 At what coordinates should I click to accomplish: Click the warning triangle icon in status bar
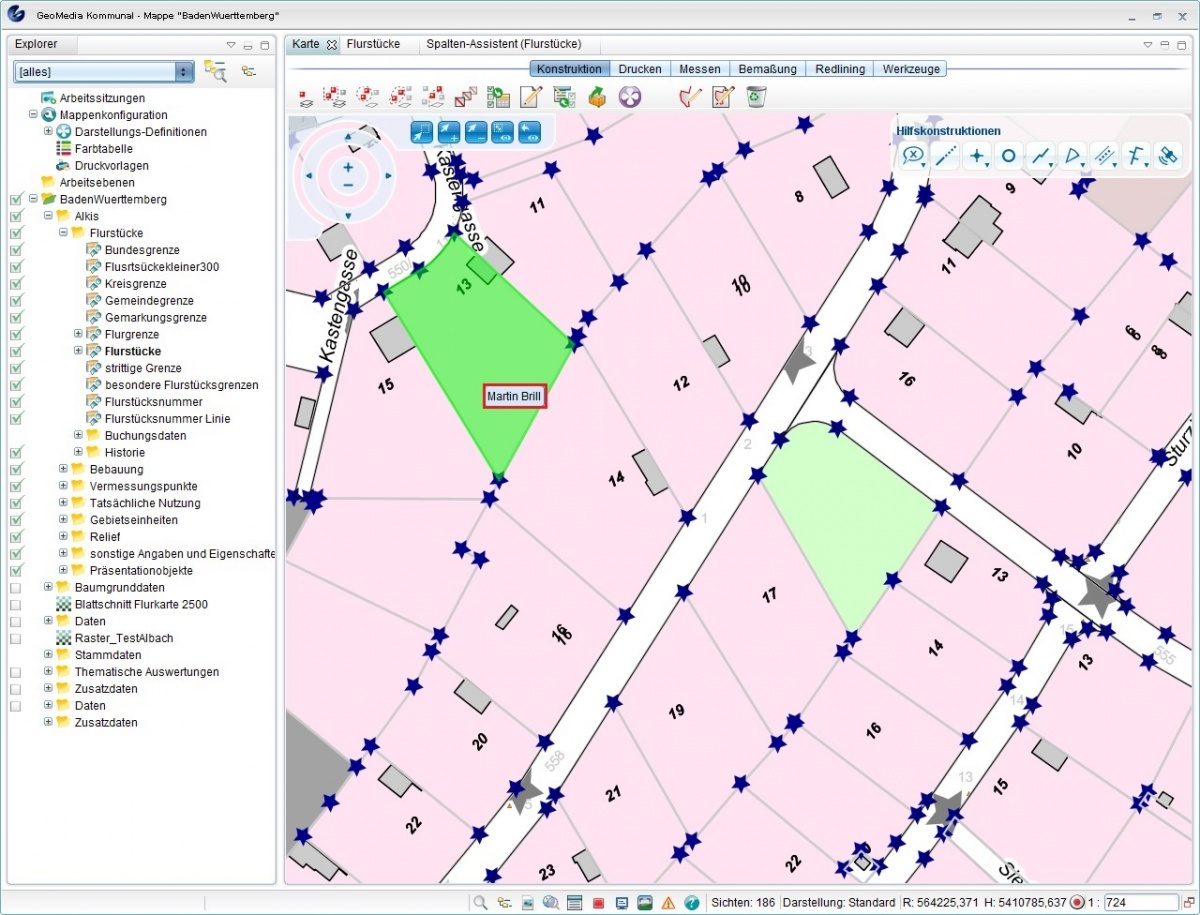point(668,902)
